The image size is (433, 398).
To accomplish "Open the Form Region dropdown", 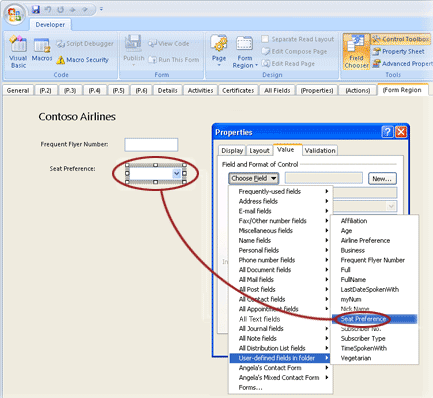I will 245,52.
